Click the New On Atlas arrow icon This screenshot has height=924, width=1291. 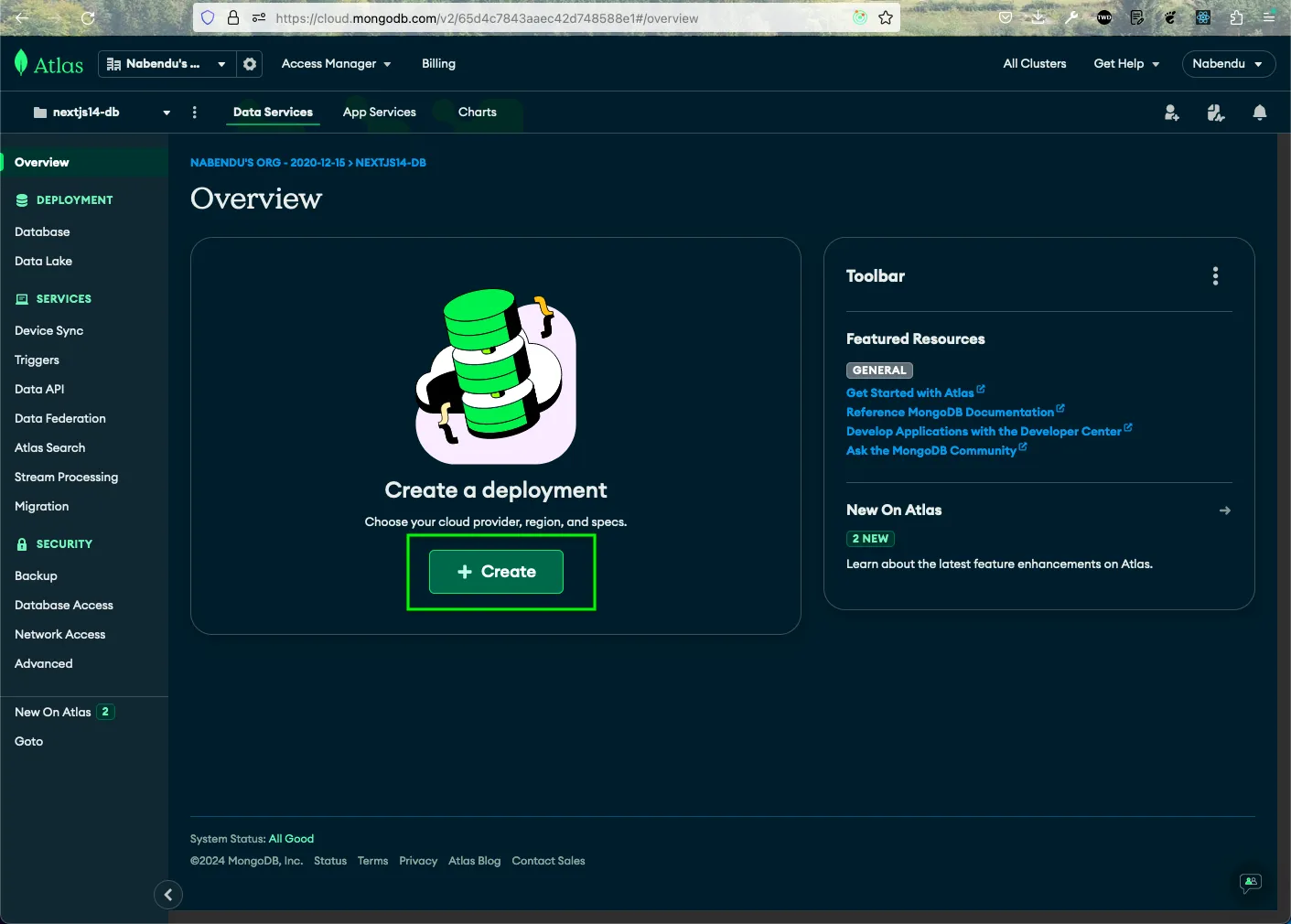point(1224,510)
